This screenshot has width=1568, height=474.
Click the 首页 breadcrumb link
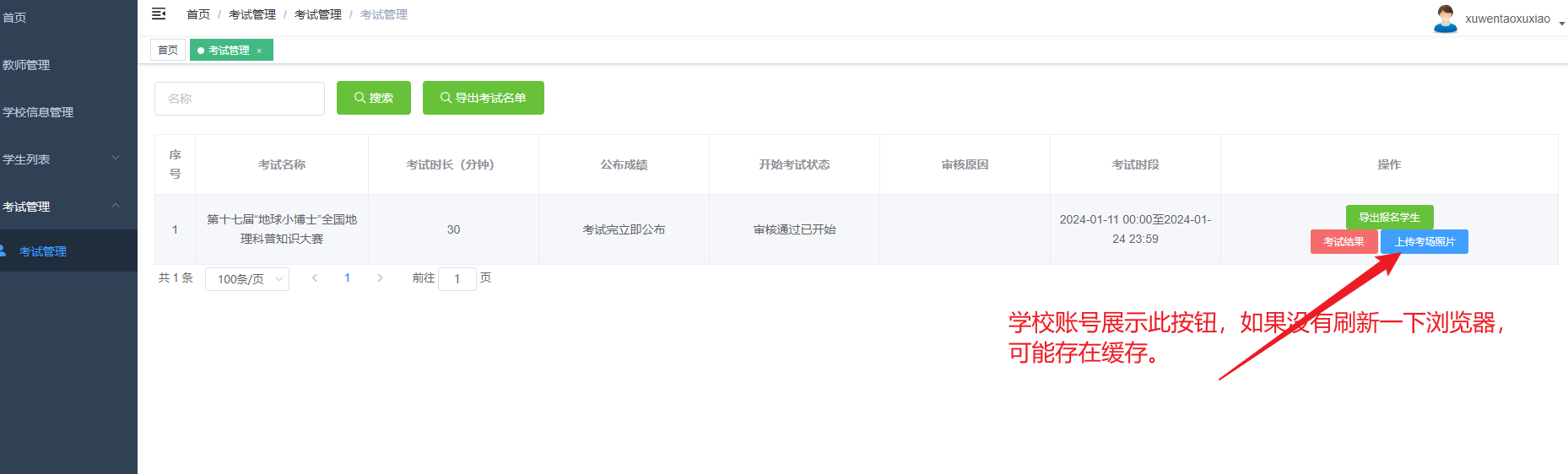[198, 14]
